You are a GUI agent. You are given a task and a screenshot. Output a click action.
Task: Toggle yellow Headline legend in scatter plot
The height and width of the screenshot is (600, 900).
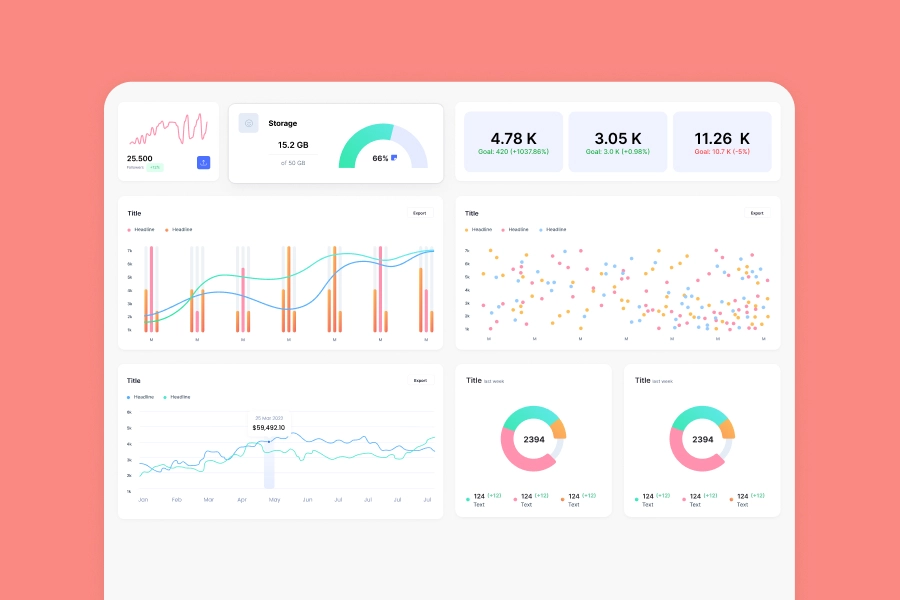click(479, 230)
